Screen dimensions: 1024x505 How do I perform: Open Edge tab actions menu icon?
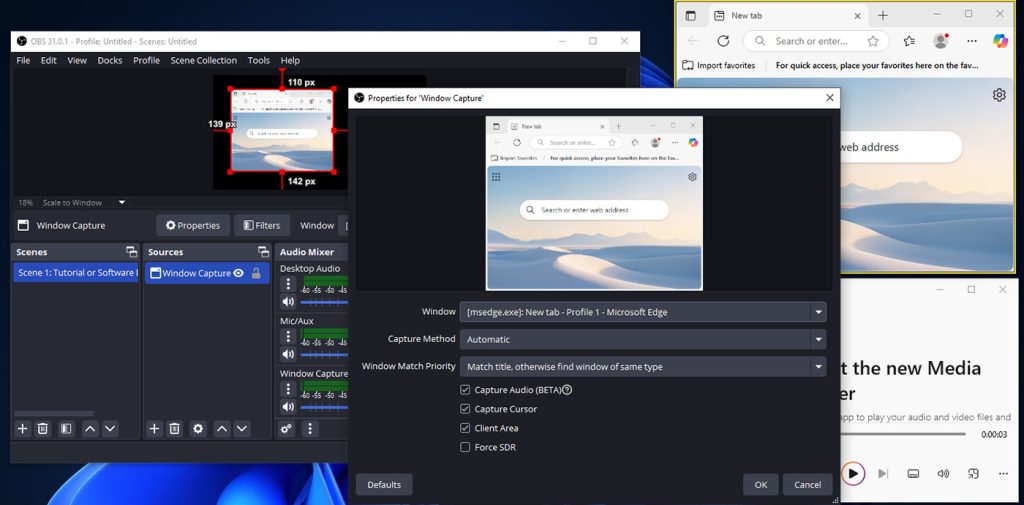pos(690,15)
